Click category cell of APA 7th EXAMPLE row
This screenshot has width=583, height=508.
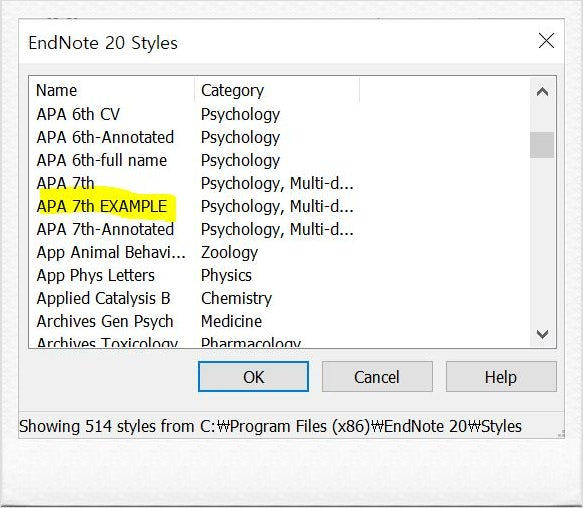(277, 206)
